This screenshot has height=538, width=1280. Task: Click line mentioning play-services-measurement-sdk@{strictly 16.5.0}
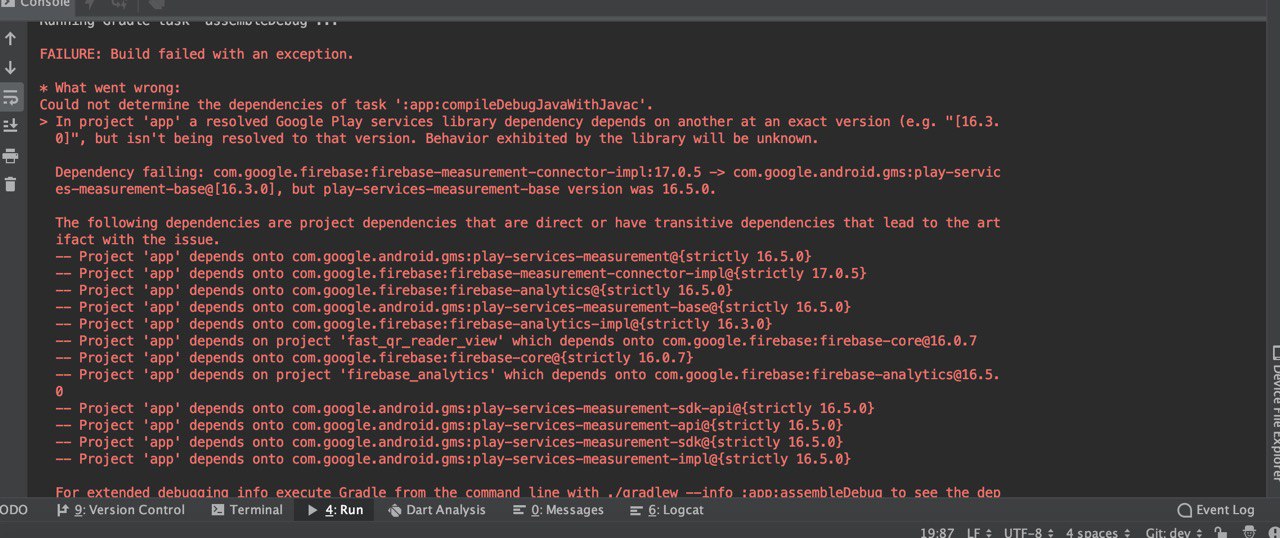[449, 442]
